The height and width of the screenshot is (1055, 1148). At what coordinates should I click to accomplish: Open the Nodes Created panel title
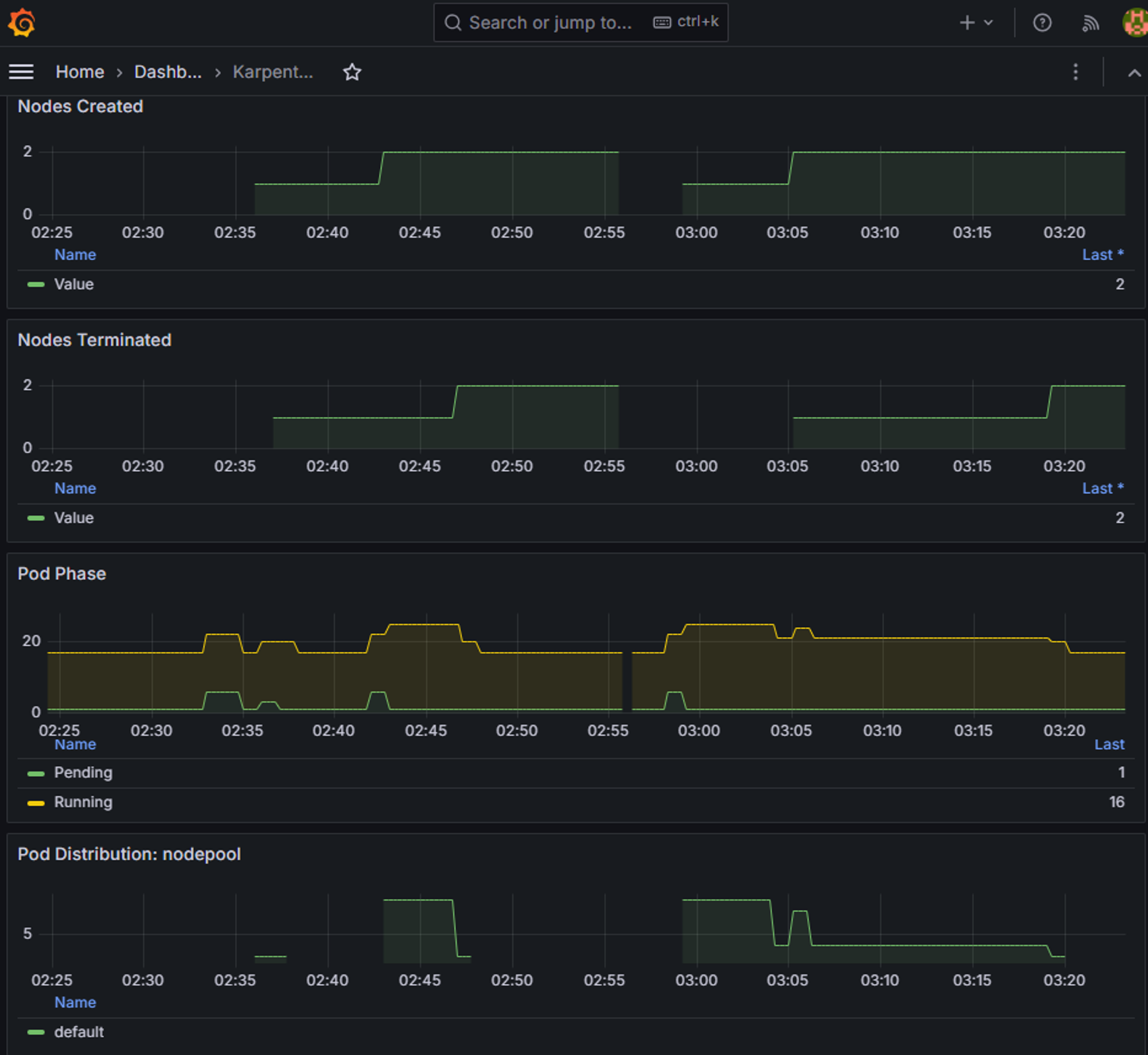pos(80,107)
